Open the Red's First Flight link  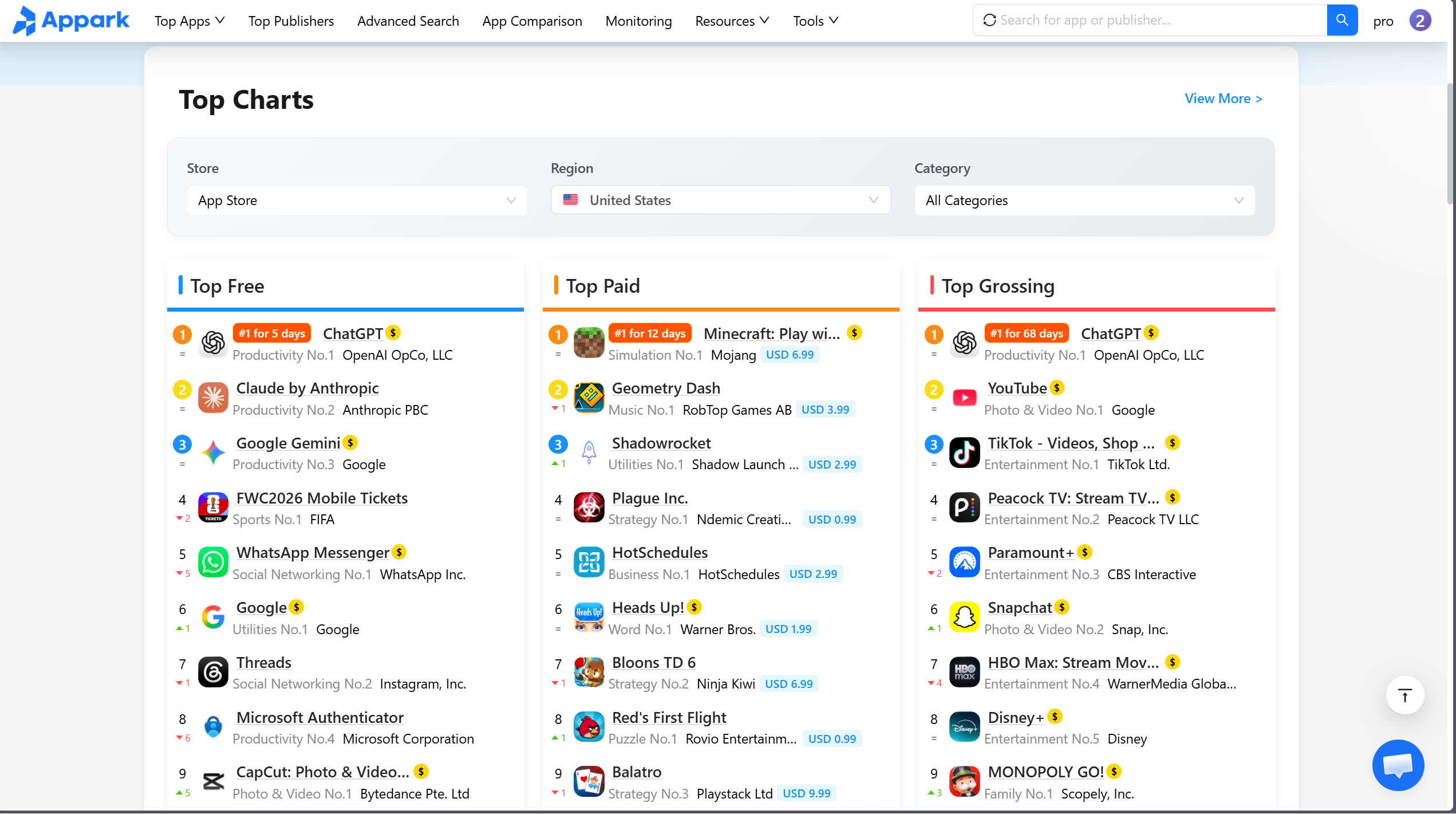669,718
